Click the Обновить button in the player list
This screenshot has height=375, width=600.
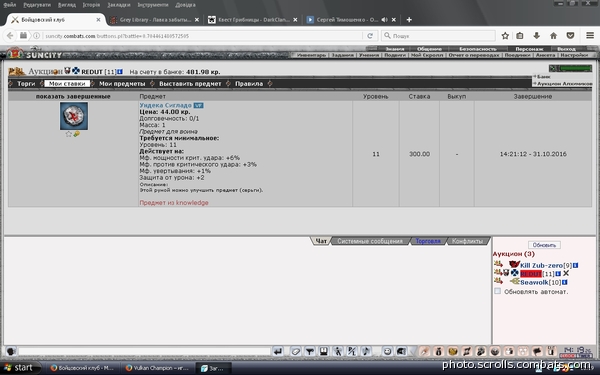(x=544, y=245)
